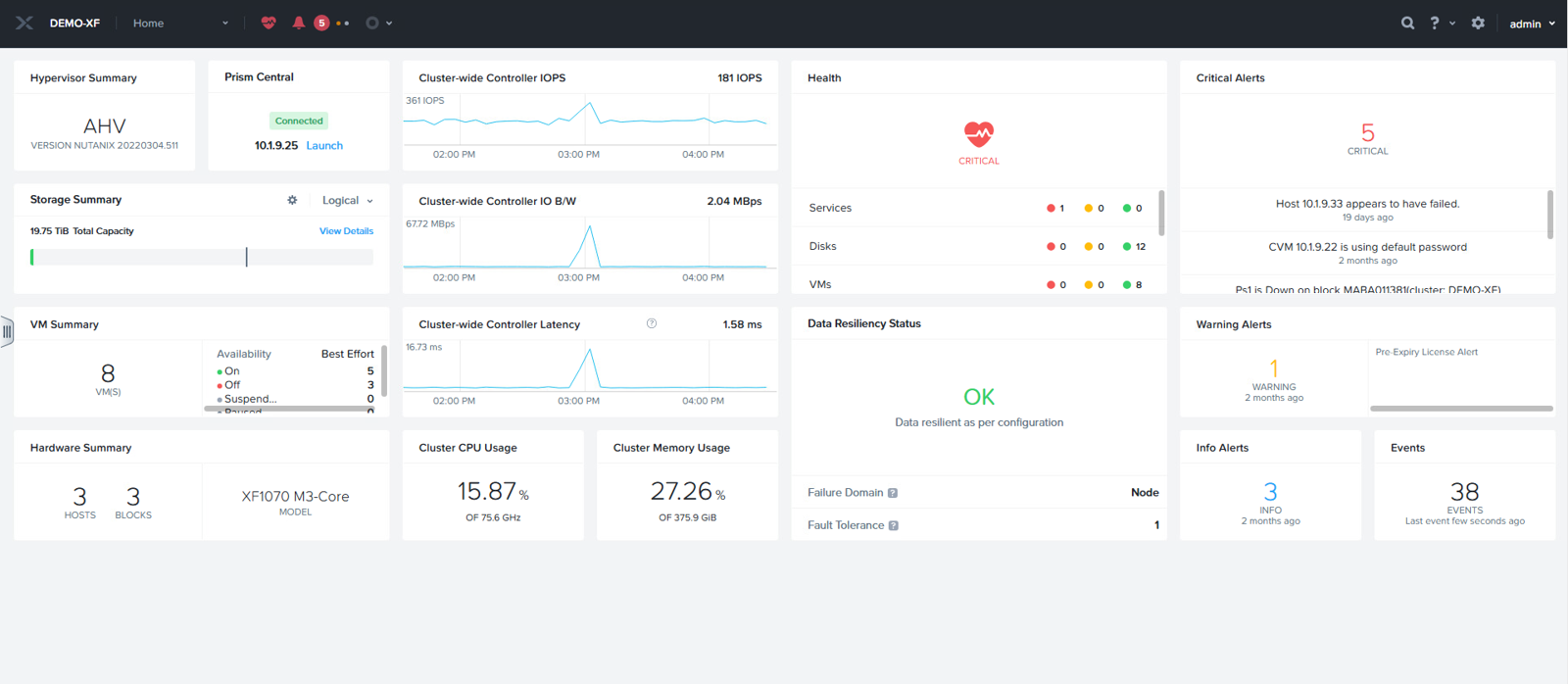Screen dimensions: 1568x684
Task: Click the Off VMs status row
Action: [295, 385]
